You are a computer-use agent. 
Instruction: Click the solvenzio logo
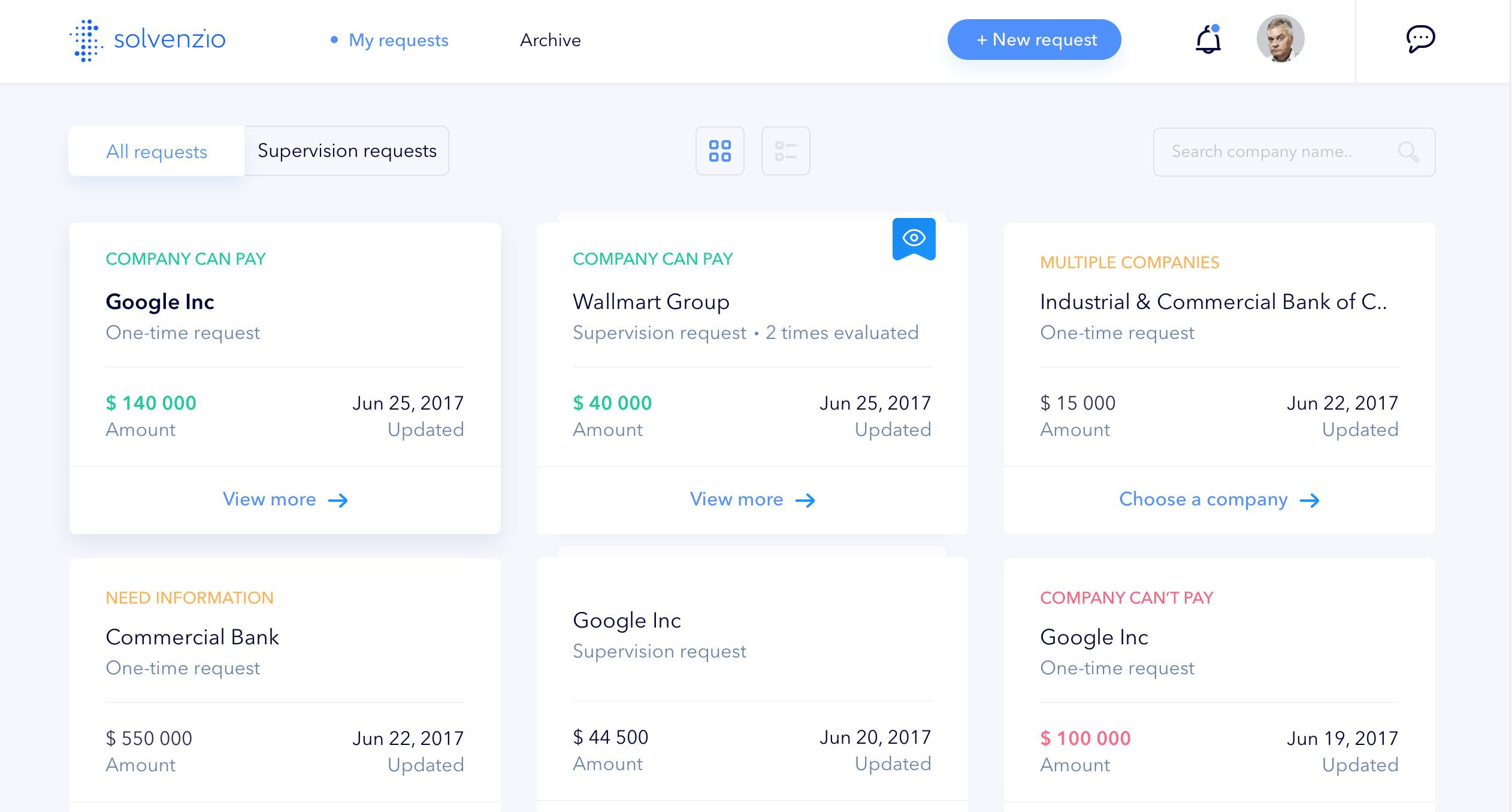tap(148, 40)
